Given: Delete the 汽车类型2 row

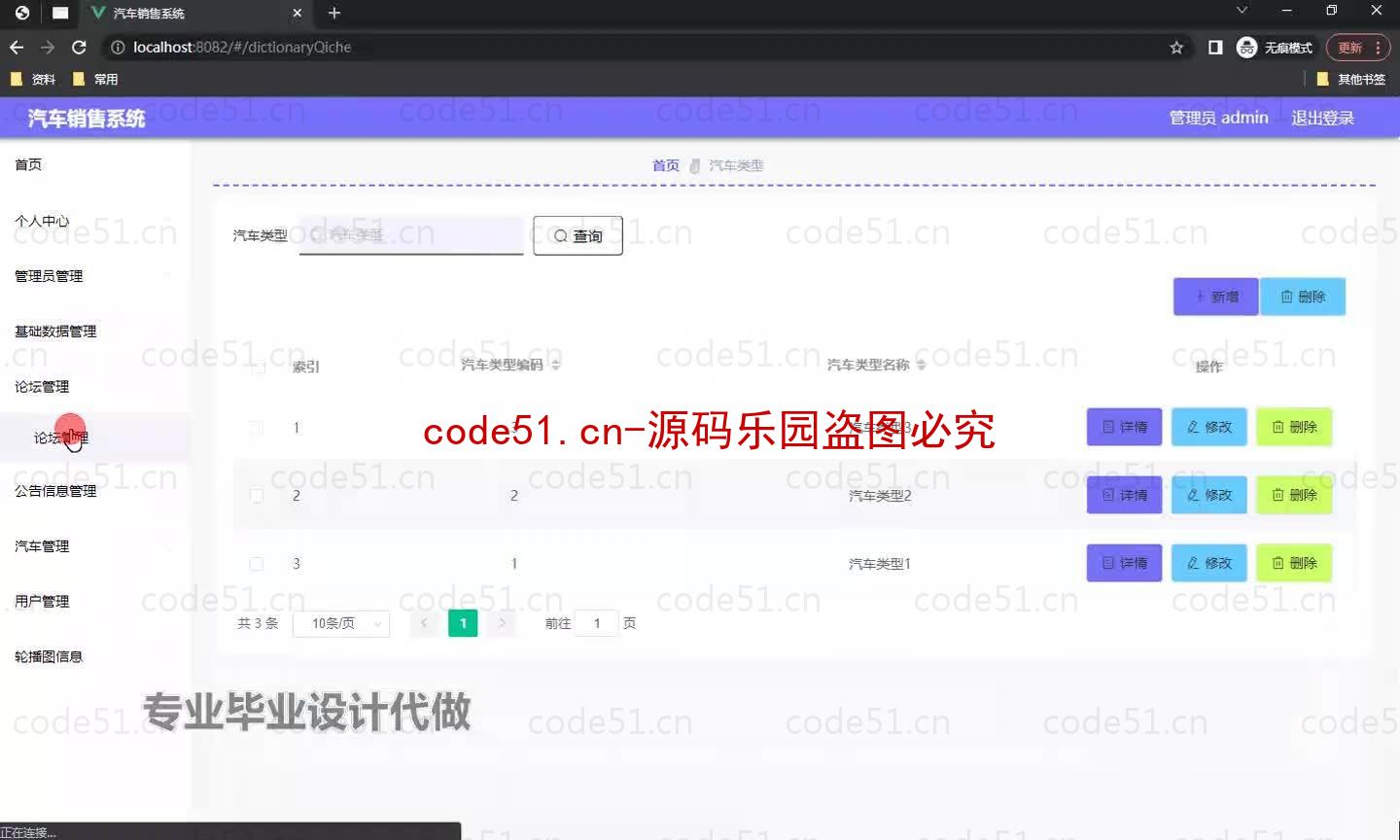Looking at the screenshot, I should pyautogui.click(x=1294, y=495).
